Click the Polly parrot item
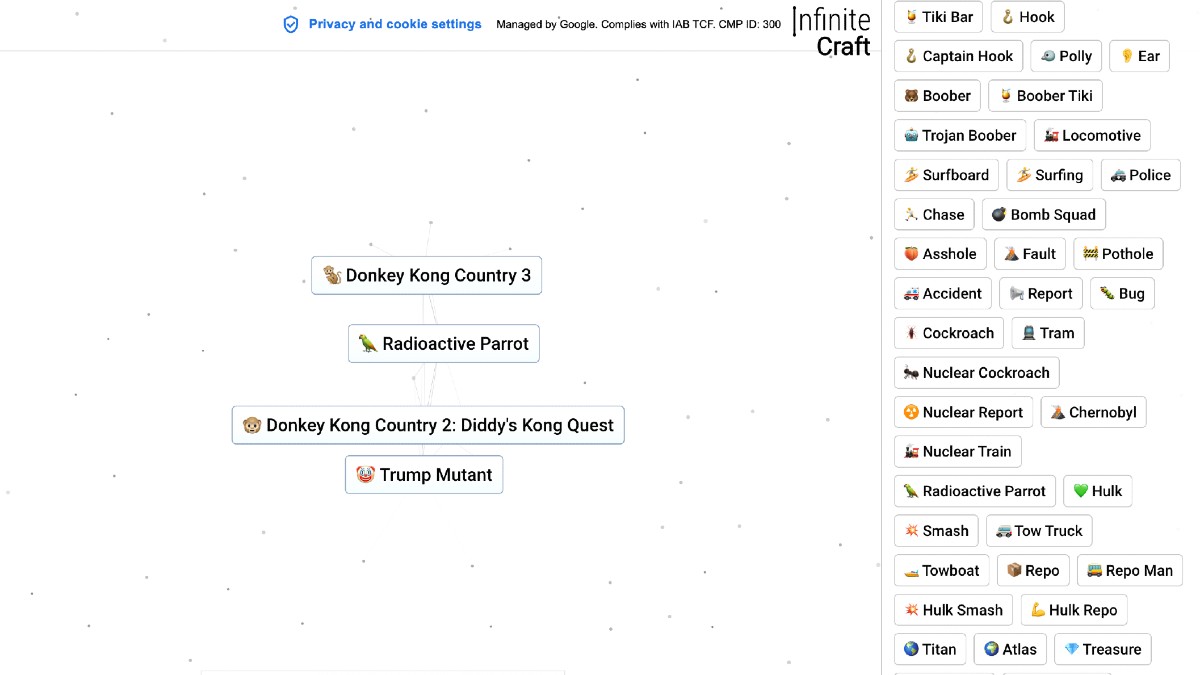The height and width of the screenshot is (675, 1200). click(x=1066, y=56)
